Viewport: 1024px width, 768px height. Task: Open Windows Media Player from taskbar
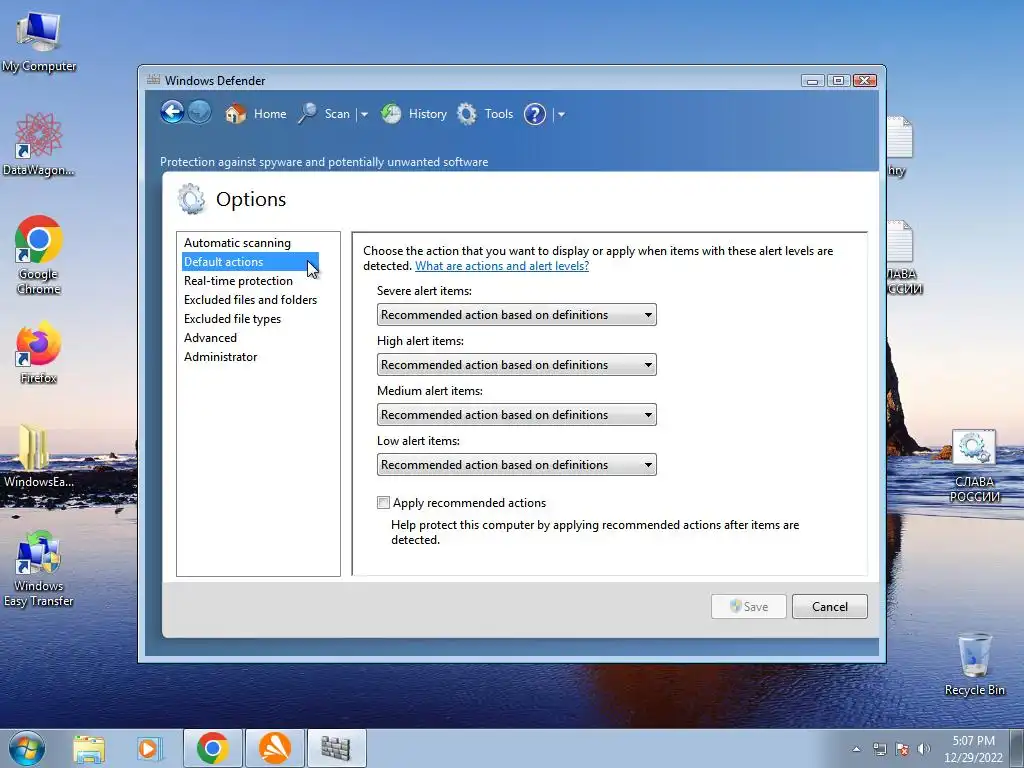[x=149, y=749]
